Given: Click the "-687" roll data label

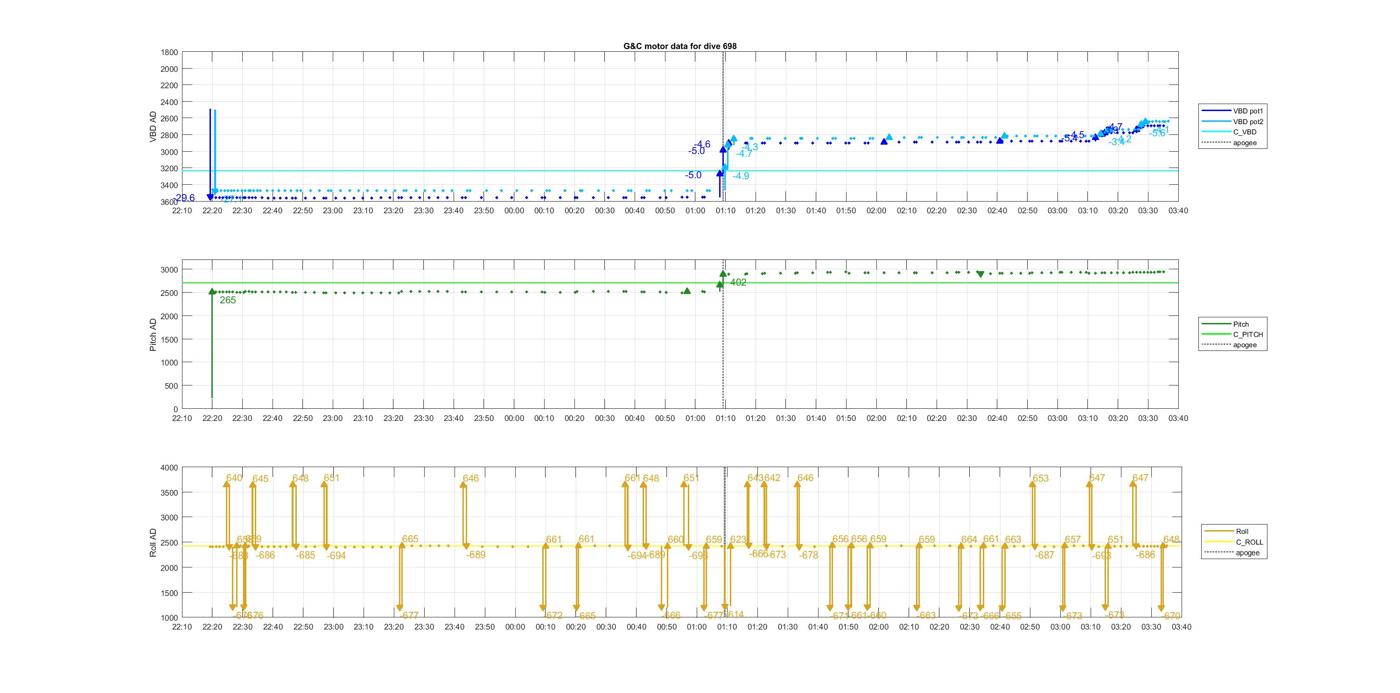Looking at the screenshot, I should click(1045, 555).
